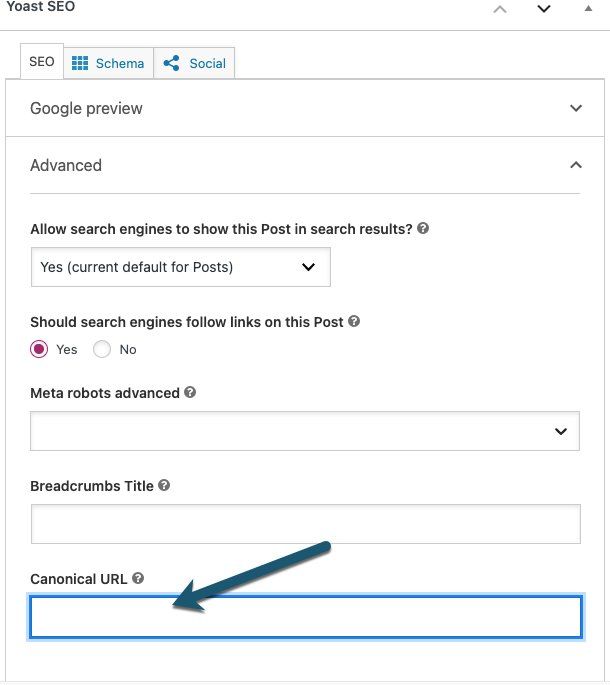This screenshot has height=685, width=610.
Task: Select Yes for following links
Action: tap(39, 349)
